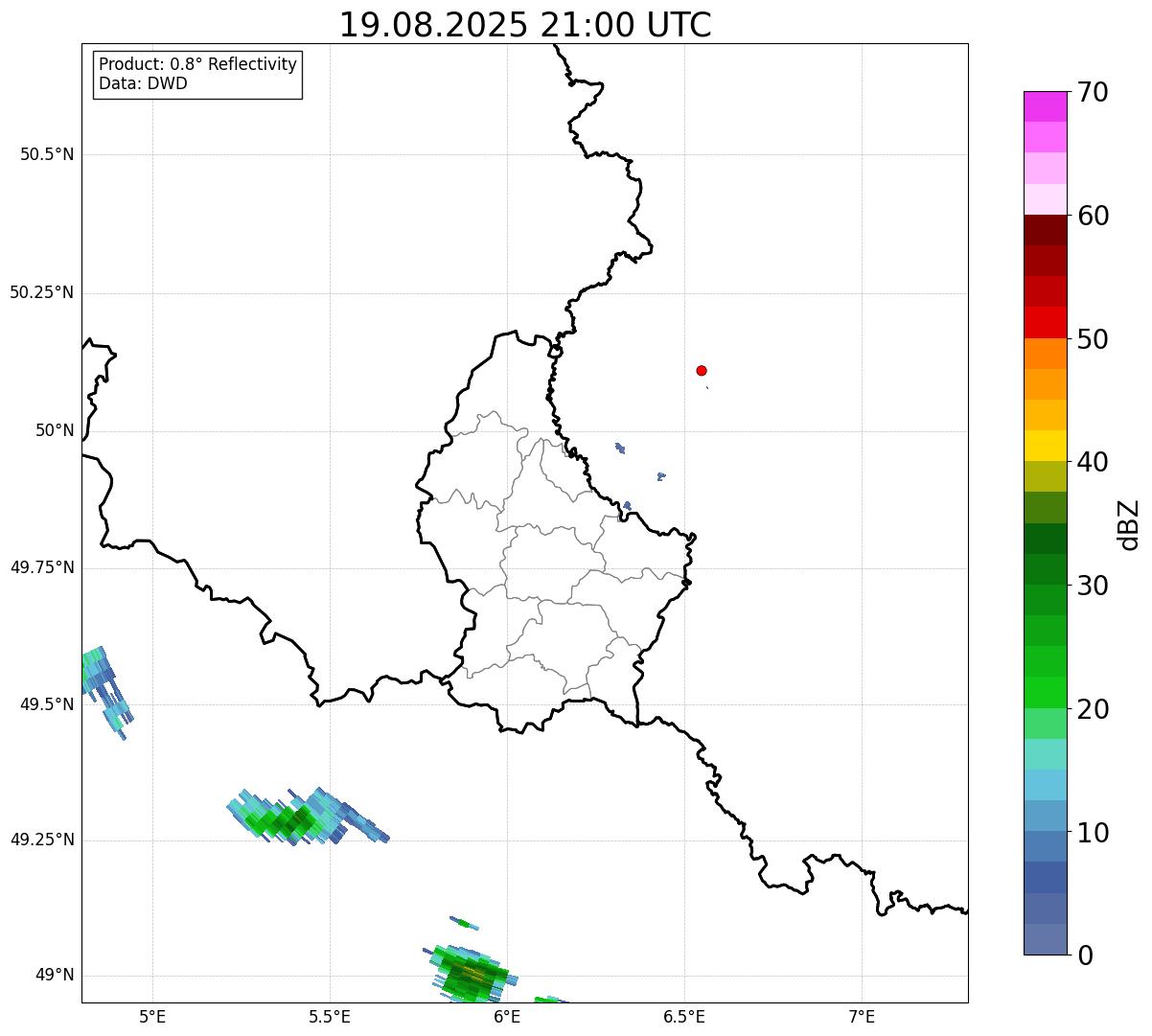
Task: Click the dBZ colorbar axis label
Action: pyautogui.click(x=1129, y=524)
